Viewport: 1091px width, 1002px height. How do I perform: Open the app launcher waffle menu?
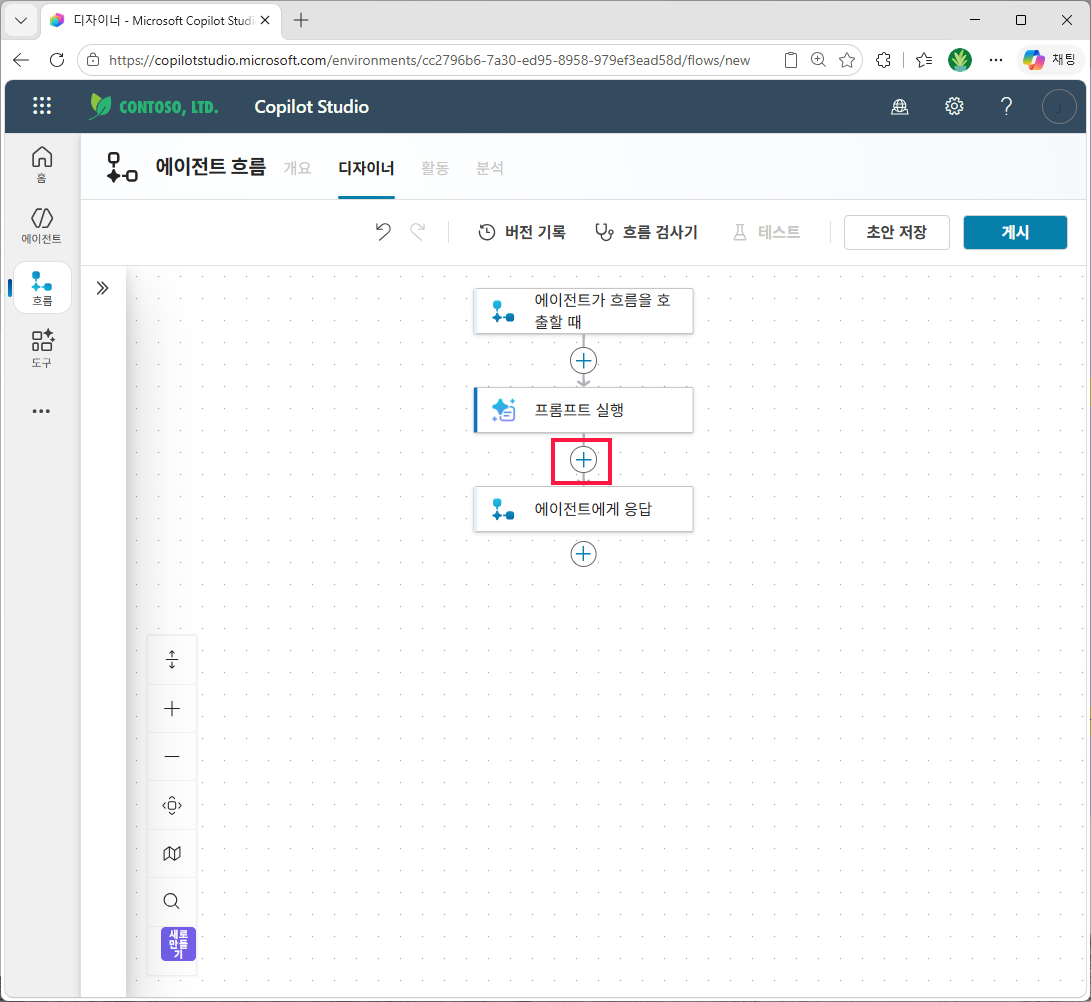point(42,106)
